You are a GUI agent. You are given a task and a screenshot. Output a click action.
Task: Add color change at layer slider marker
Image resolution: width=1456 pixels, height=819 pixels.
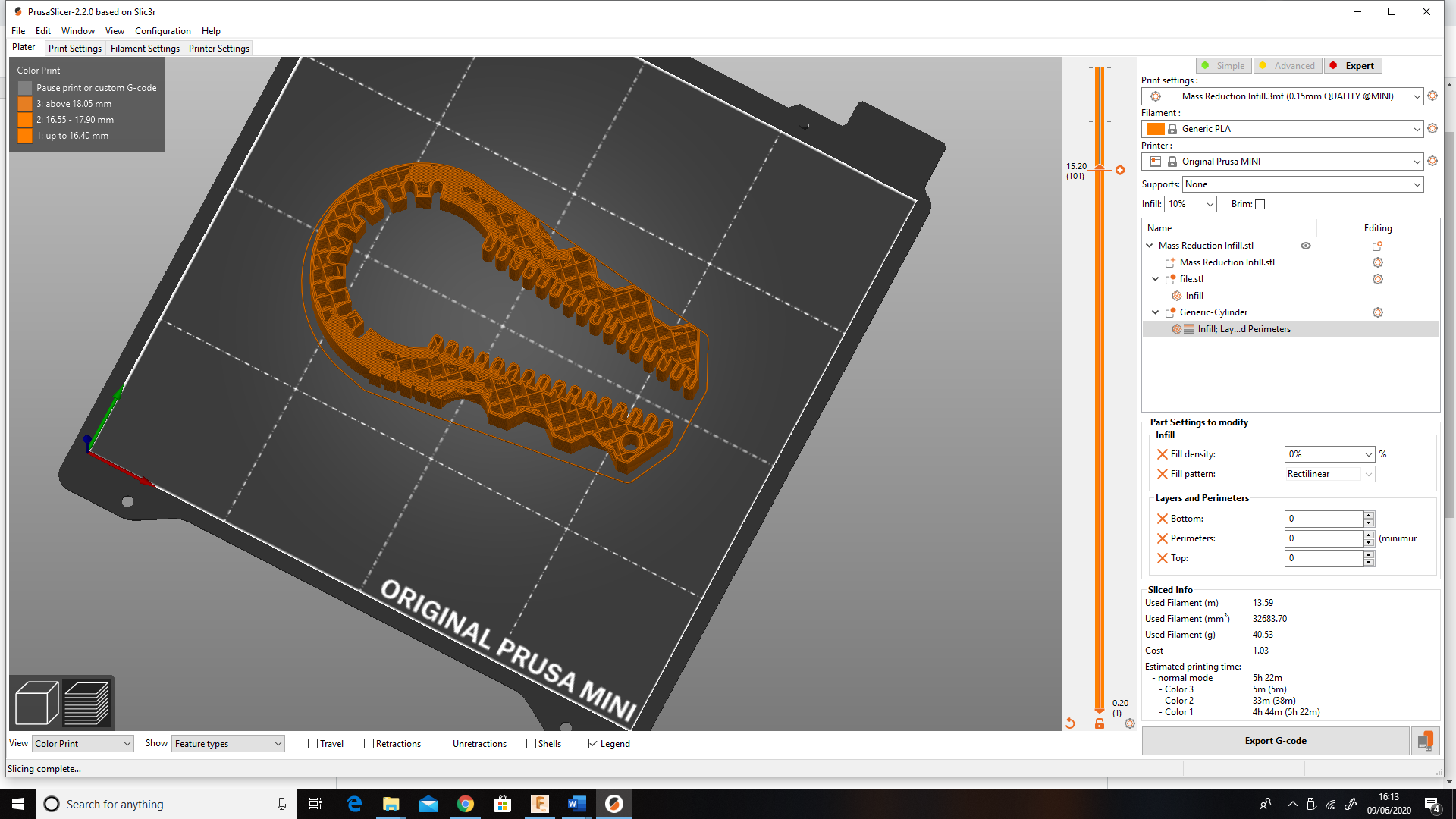tap(1120, 170)
